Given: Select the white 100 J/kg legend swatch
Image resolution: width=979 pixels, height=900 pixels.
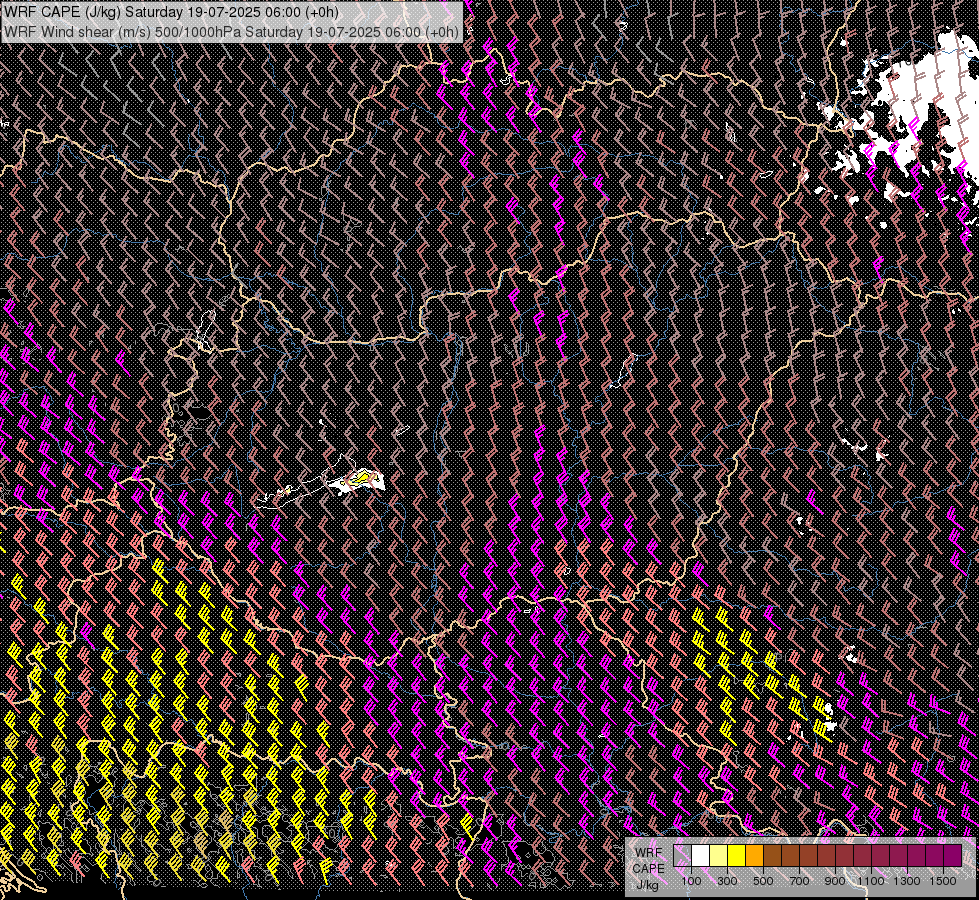Looking at the screenshot, I should pyautogui.click(x=701, y=856).
